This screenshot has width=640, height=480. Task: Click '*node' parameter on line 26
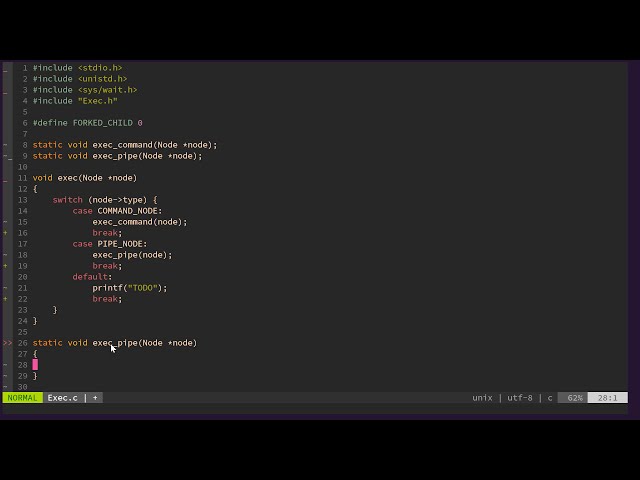[x=180, y=343]
